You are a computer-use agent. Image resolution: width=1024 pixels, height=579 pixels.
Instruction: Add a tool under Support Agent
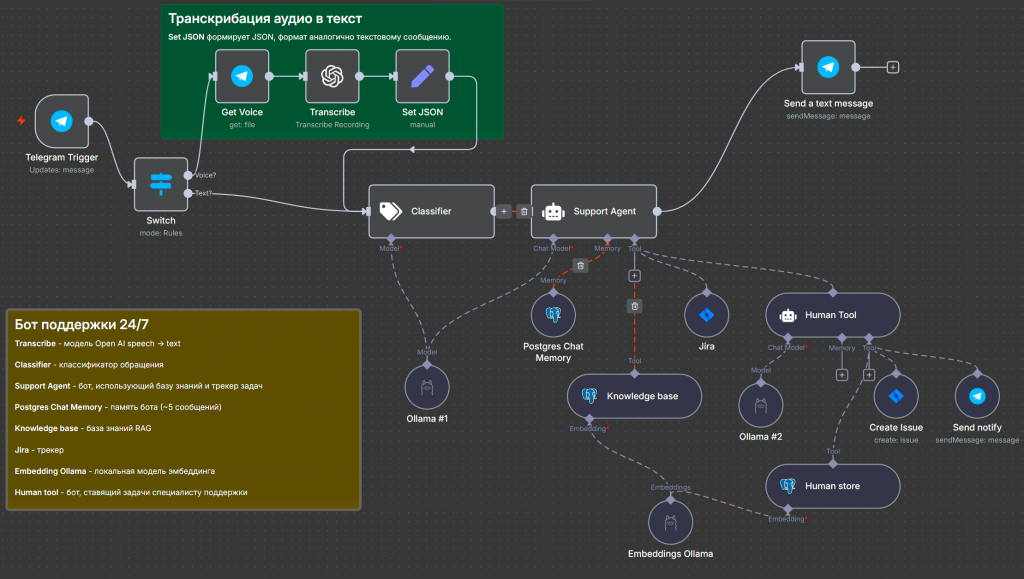634,276
